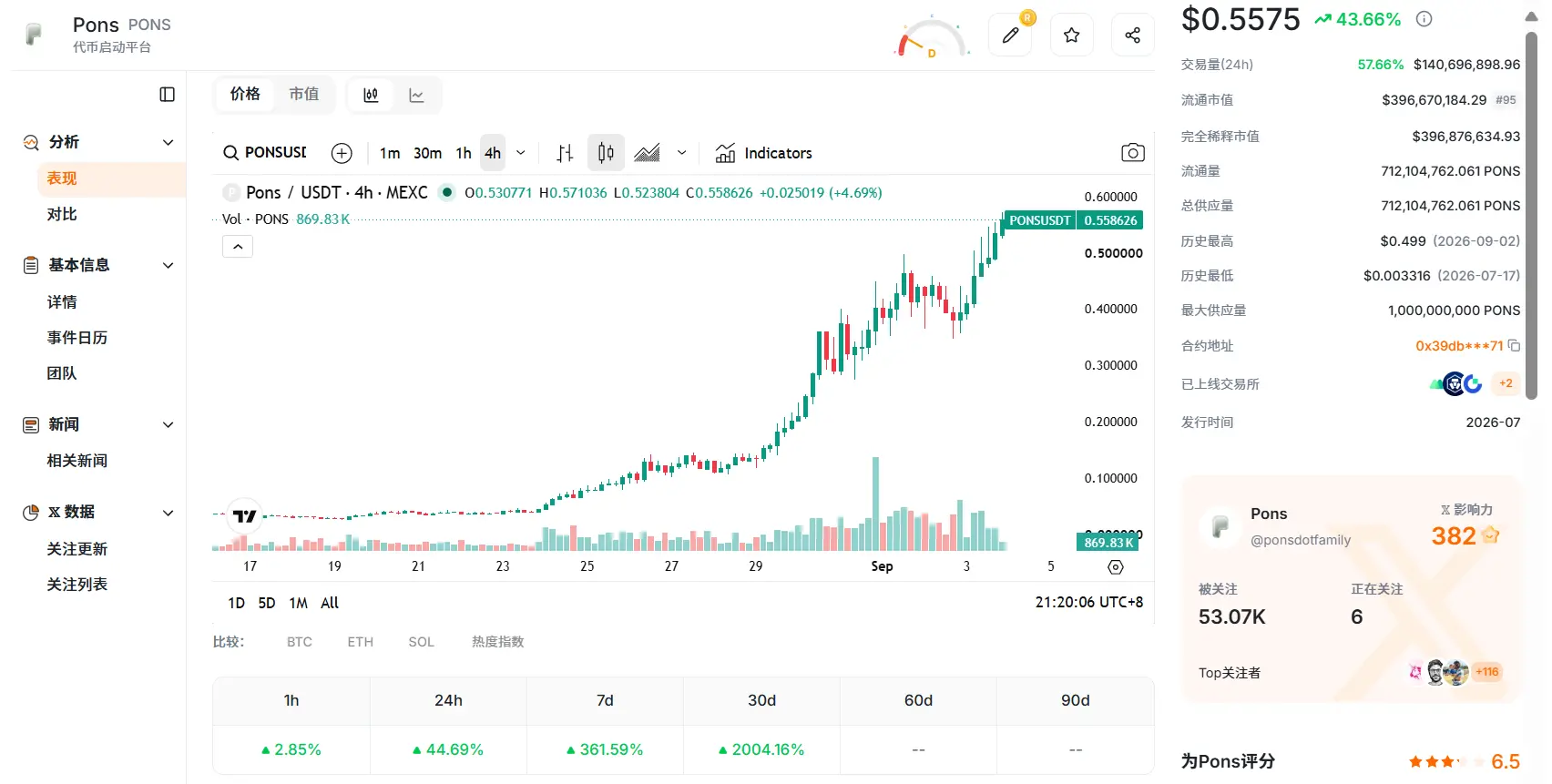Open 相关新闻 in sidebar
The image size is (1552, 784).
point(77,461)
